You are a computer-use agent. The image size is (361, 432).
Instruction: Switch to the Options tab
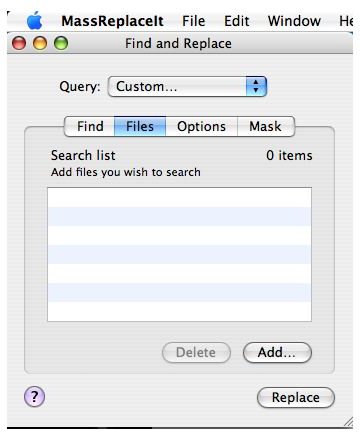pyautogui.click(x=201, y=126)
